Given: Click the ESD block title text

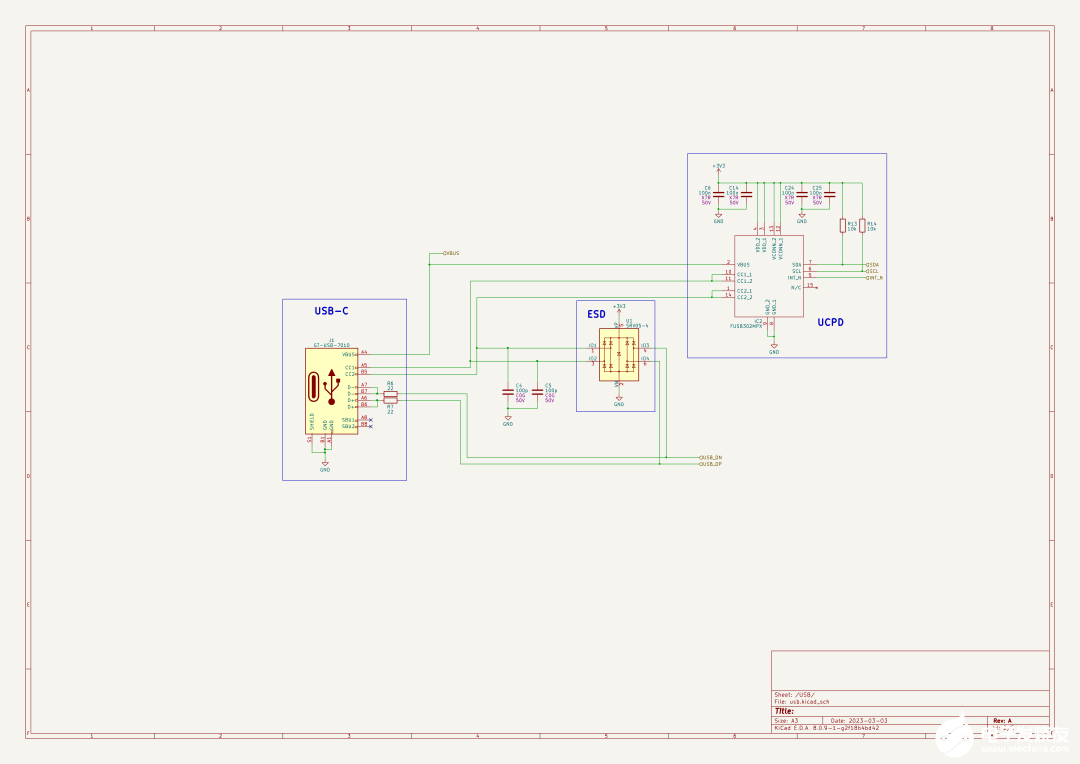Looking at the screenshot, I should click(x=596, y=315).
